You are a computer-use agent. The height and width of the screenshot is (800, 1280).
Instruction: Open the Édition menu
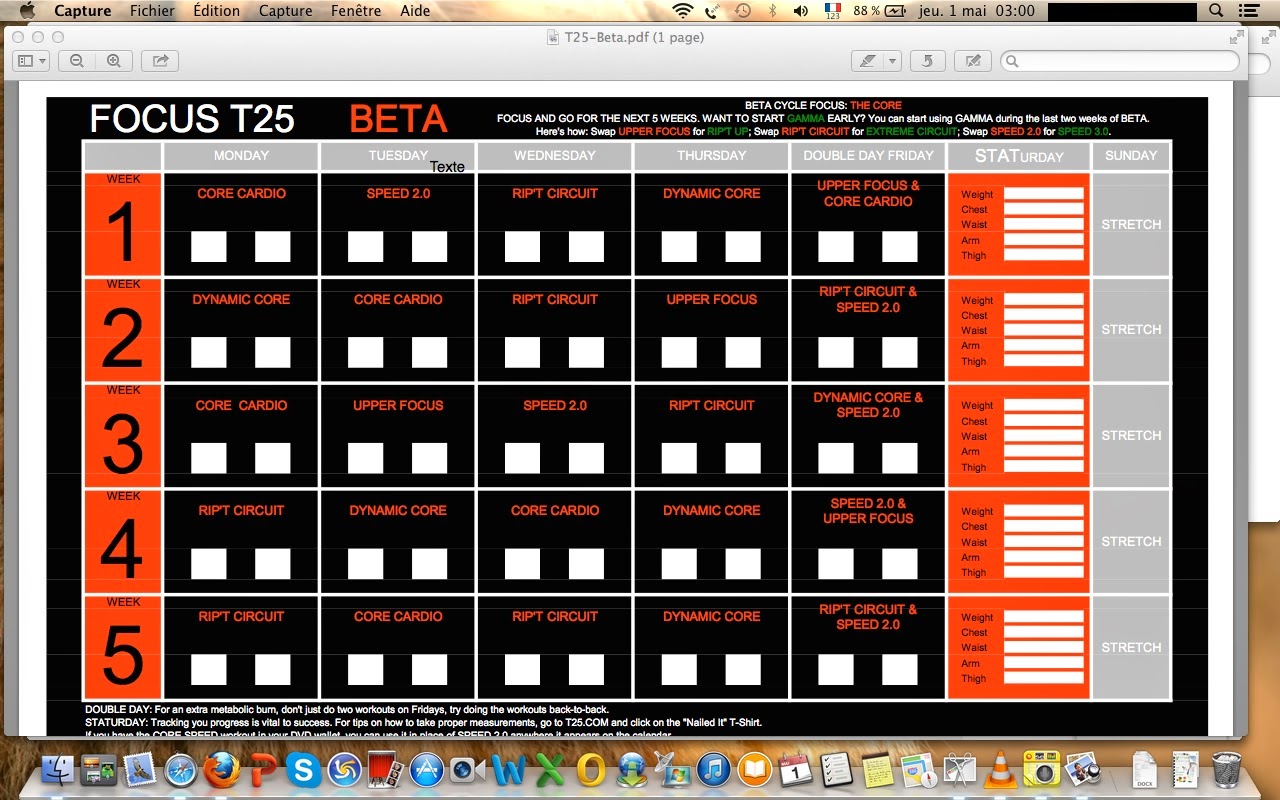217,11
